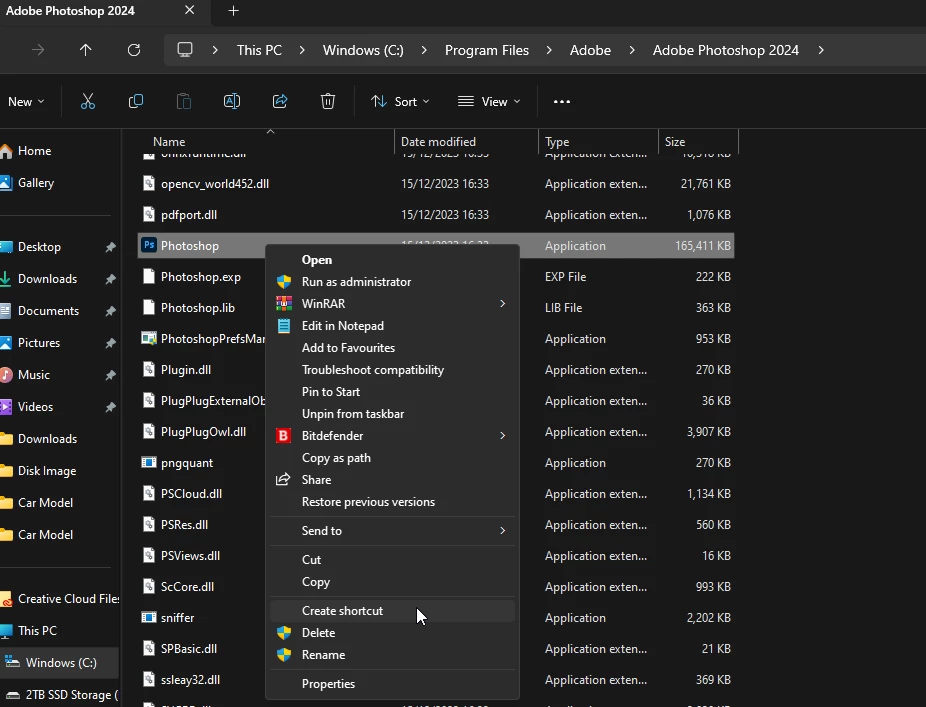Viewport: 926px width, 707px height.
Task: Click the sniffer application icon
Action: (149, 617)
